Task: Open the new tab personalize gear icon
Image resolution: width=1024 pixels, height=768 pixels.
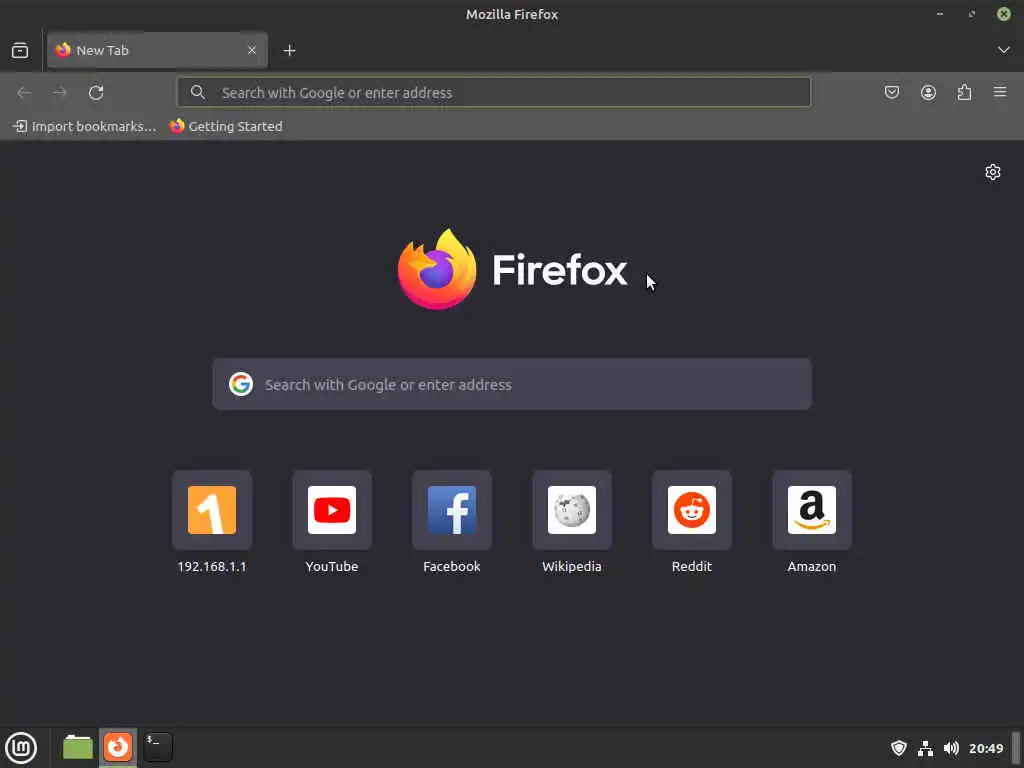Action: click(x=993, y=172)
